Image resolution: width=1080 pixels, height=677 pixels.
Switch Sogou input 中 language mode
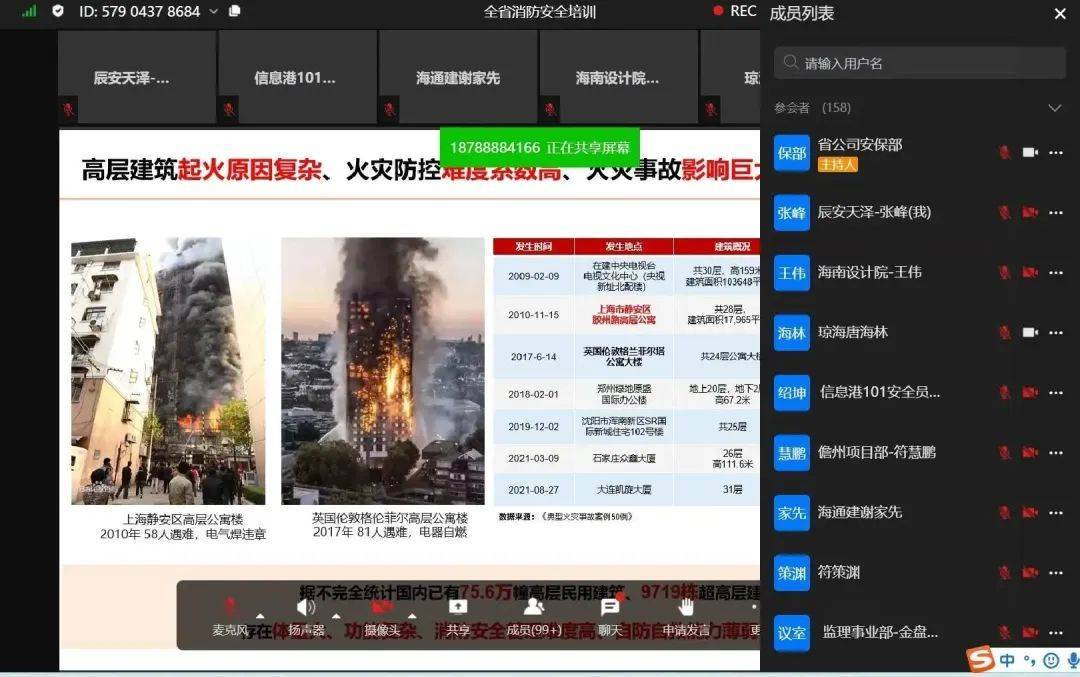(x=1007, y=660)
